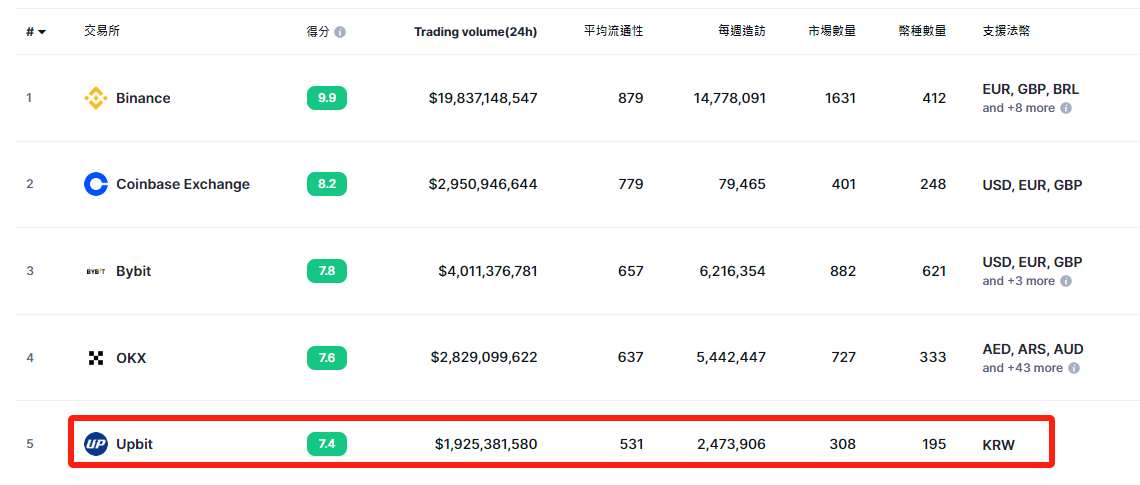
Task: Click Bybit markets count 882
Action: [843, 271]
